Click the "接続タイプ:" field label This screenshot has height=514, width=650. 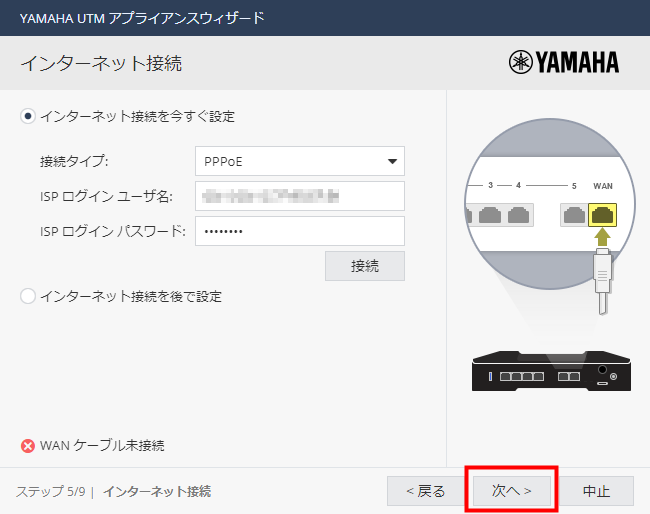[x=74, y=161]
